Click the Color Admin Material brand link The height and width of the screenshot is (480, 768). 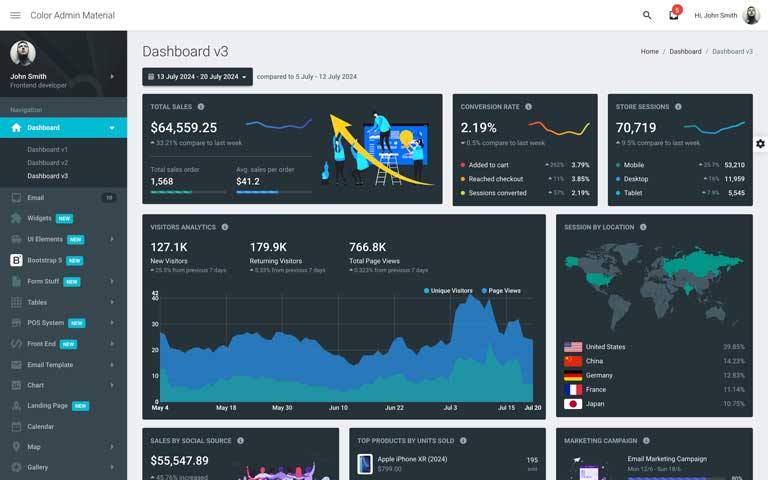pos(72,15)
